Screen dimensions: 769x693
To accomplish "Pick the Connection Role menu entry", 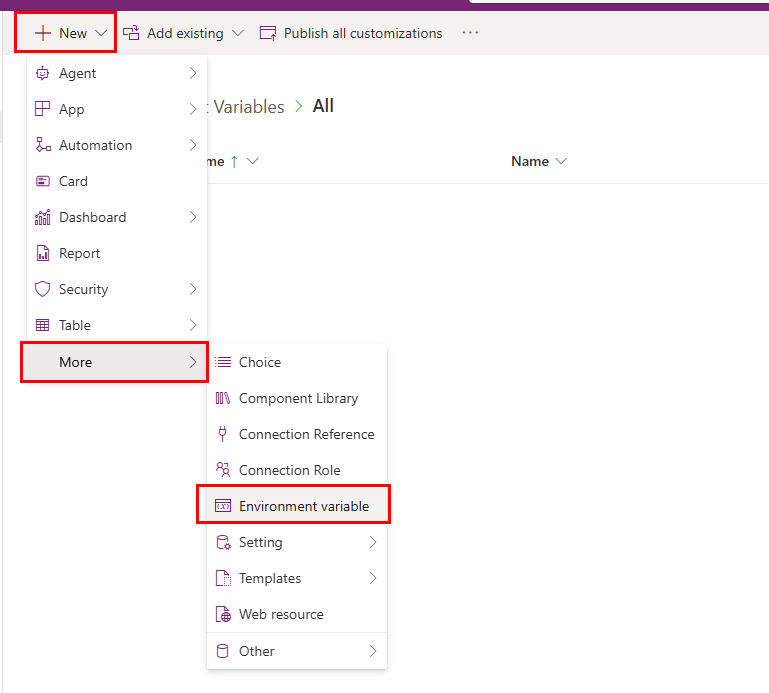I will point(289,470).
